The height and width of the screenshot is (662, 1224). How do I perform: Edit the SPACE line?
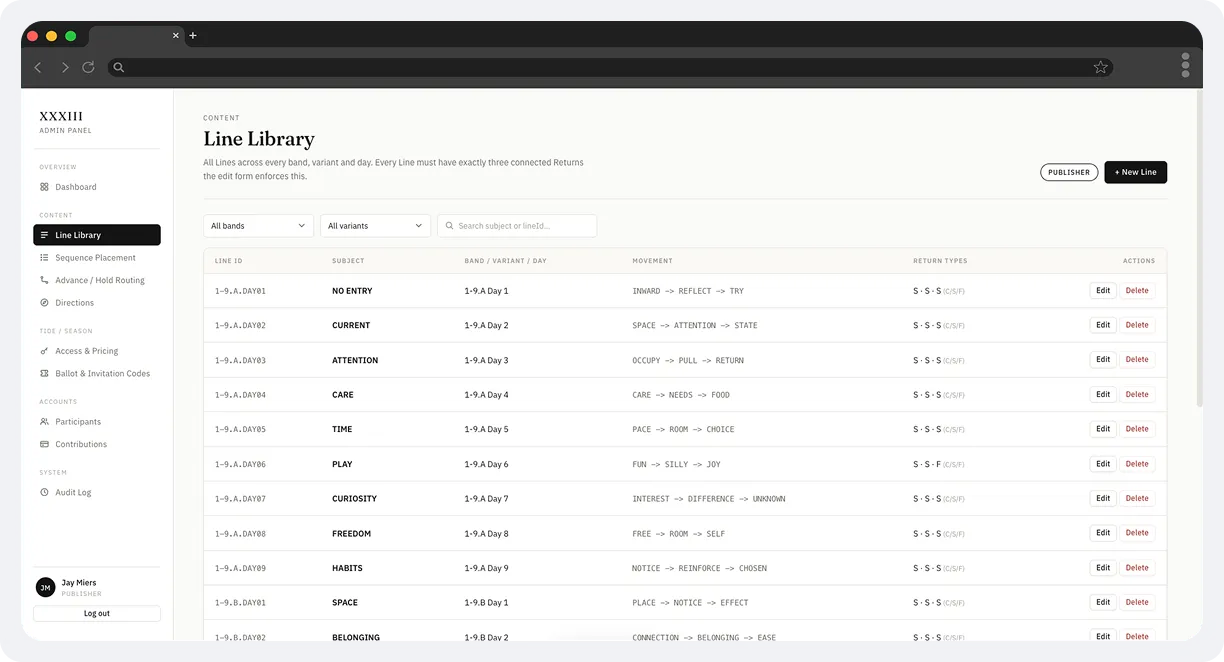point(1103,602)
